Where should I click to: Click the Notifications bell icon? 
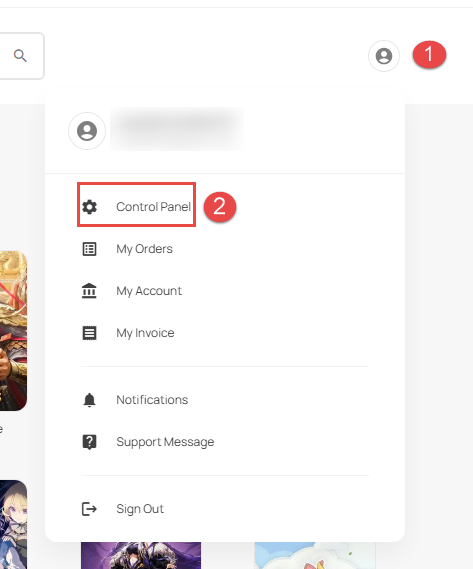[89, 400]
